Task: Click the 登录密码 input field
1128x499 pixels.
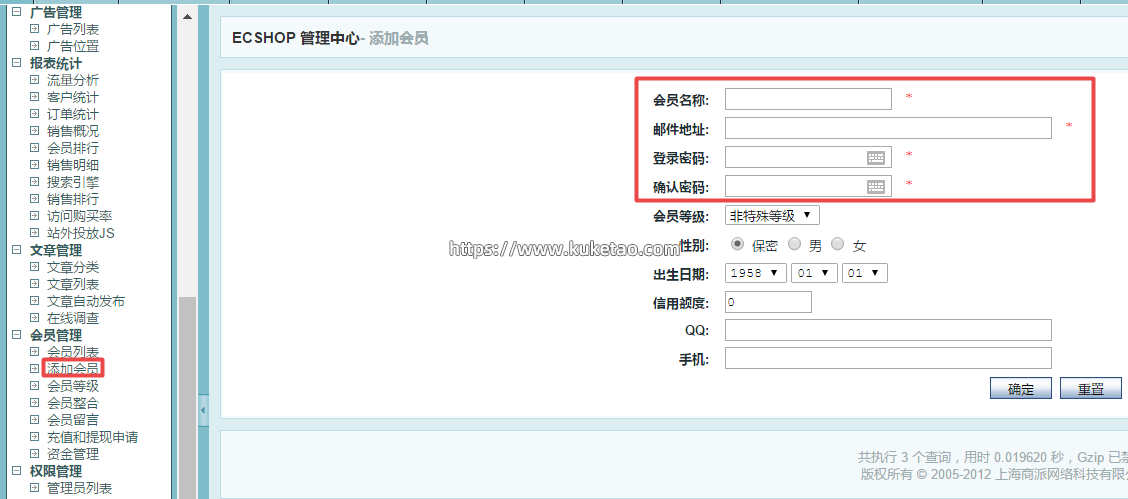Action: tap(808, 157)
